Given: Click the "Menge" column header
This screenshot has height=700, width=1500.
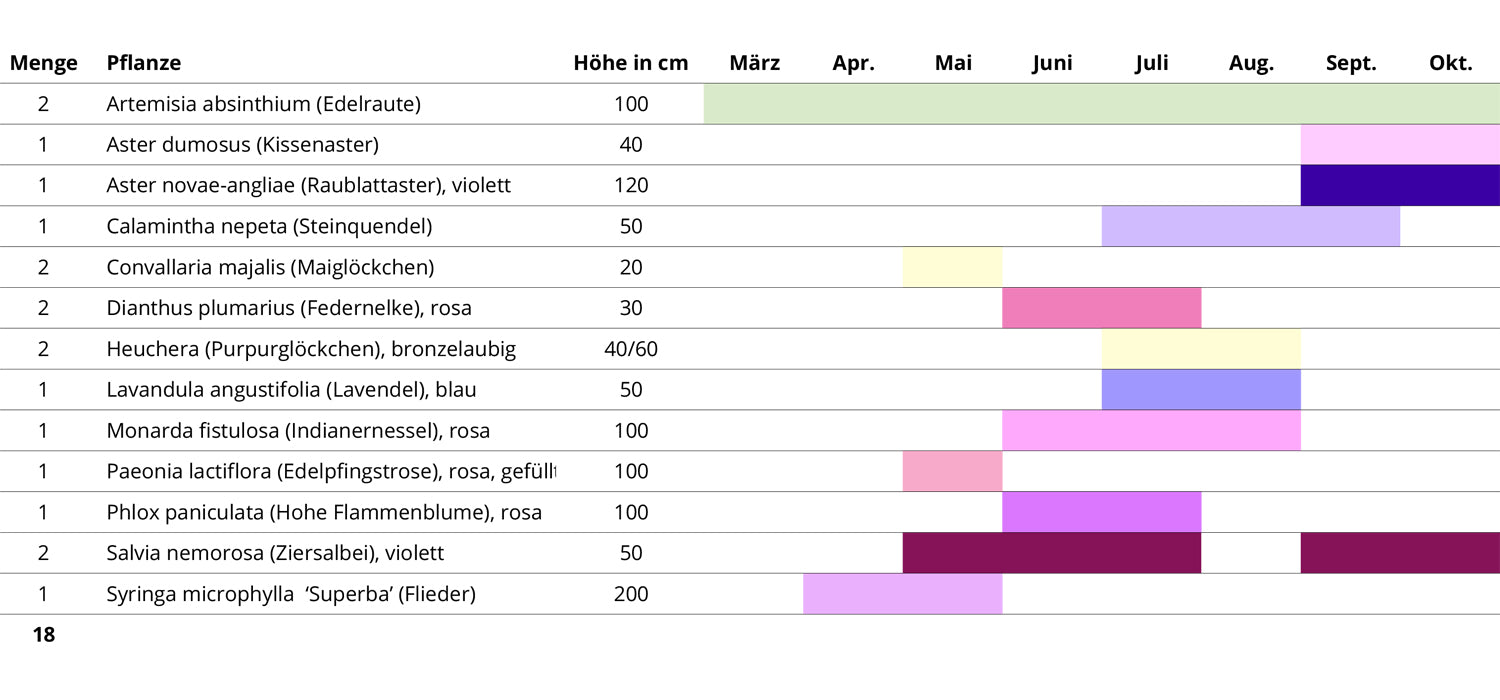Looking at the screenshot, I should pyautogui.click(x=44, y=63).
